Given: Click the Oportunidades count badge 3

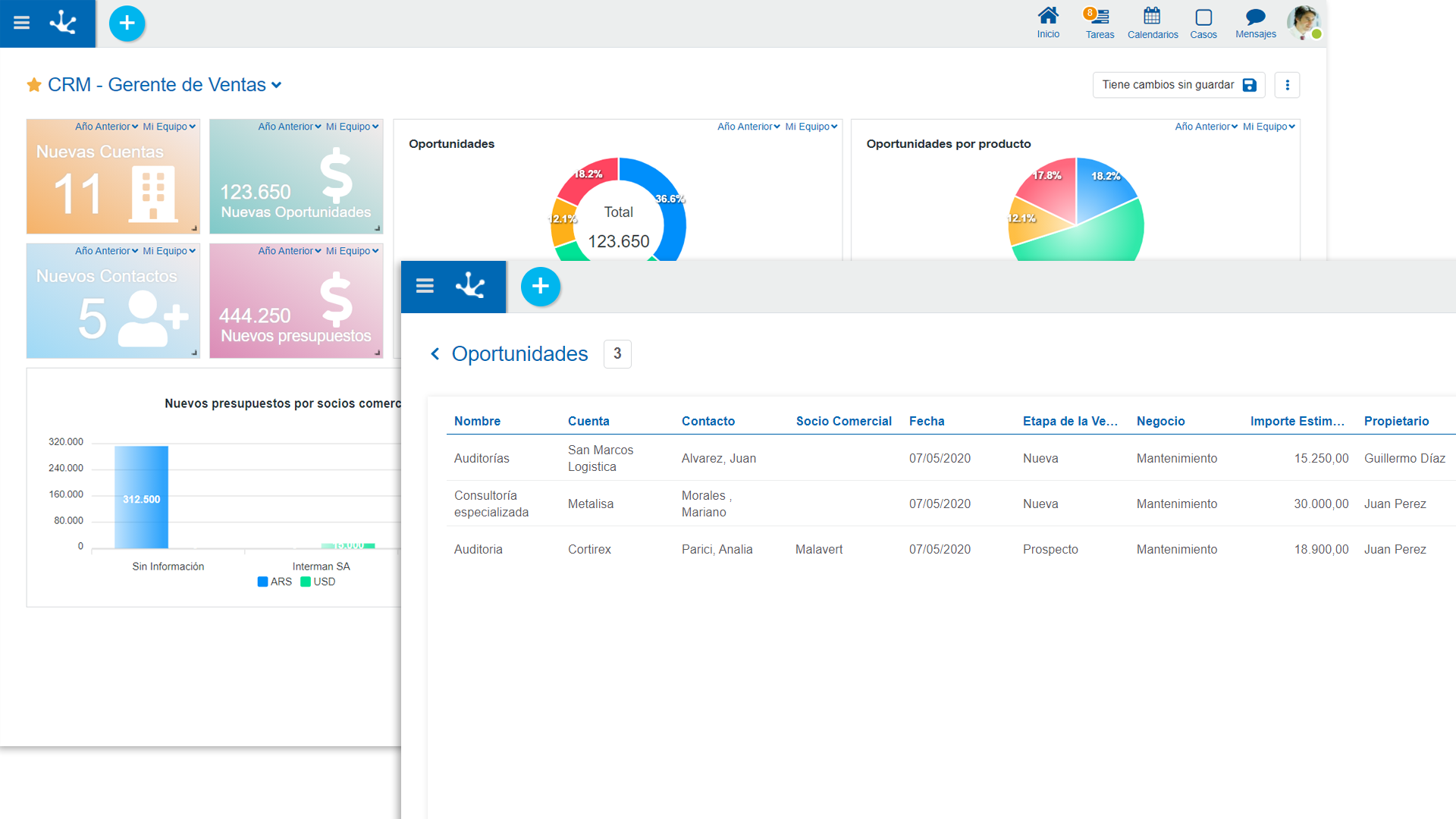Looking at the screenshot, I should click(617, 353).
